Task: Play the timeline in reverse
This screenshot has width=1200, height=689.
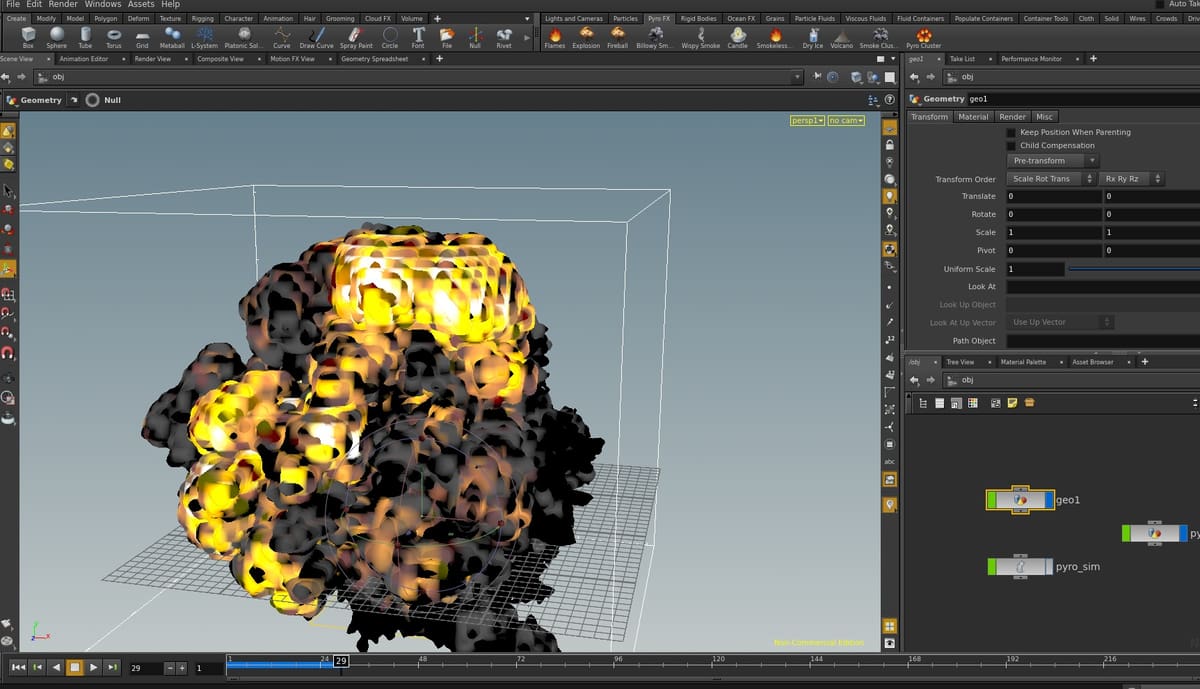Action: coord(55,667)
